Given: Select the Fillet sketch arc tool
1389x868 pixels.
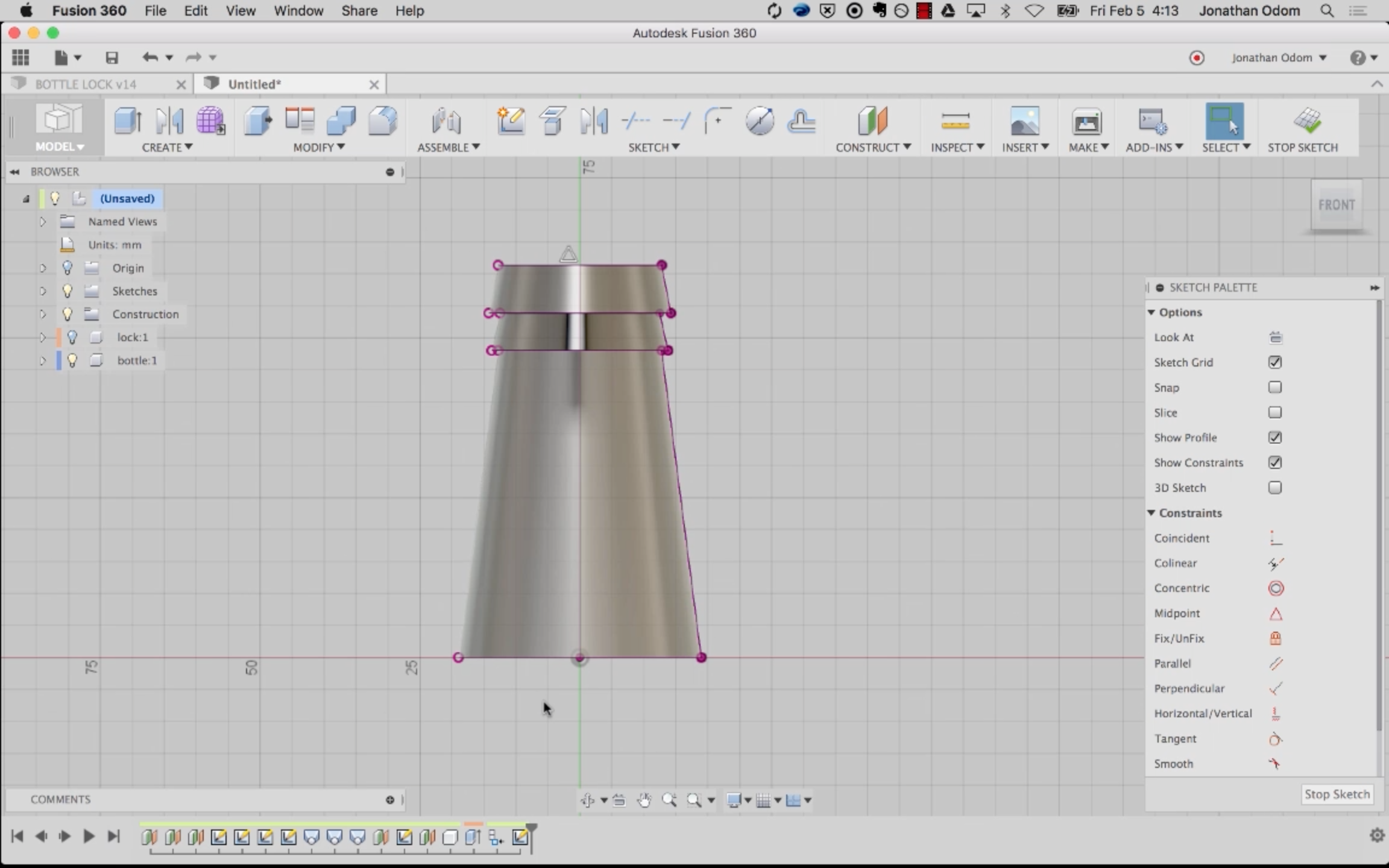Looking at the screenshot, I should (717, 121).
